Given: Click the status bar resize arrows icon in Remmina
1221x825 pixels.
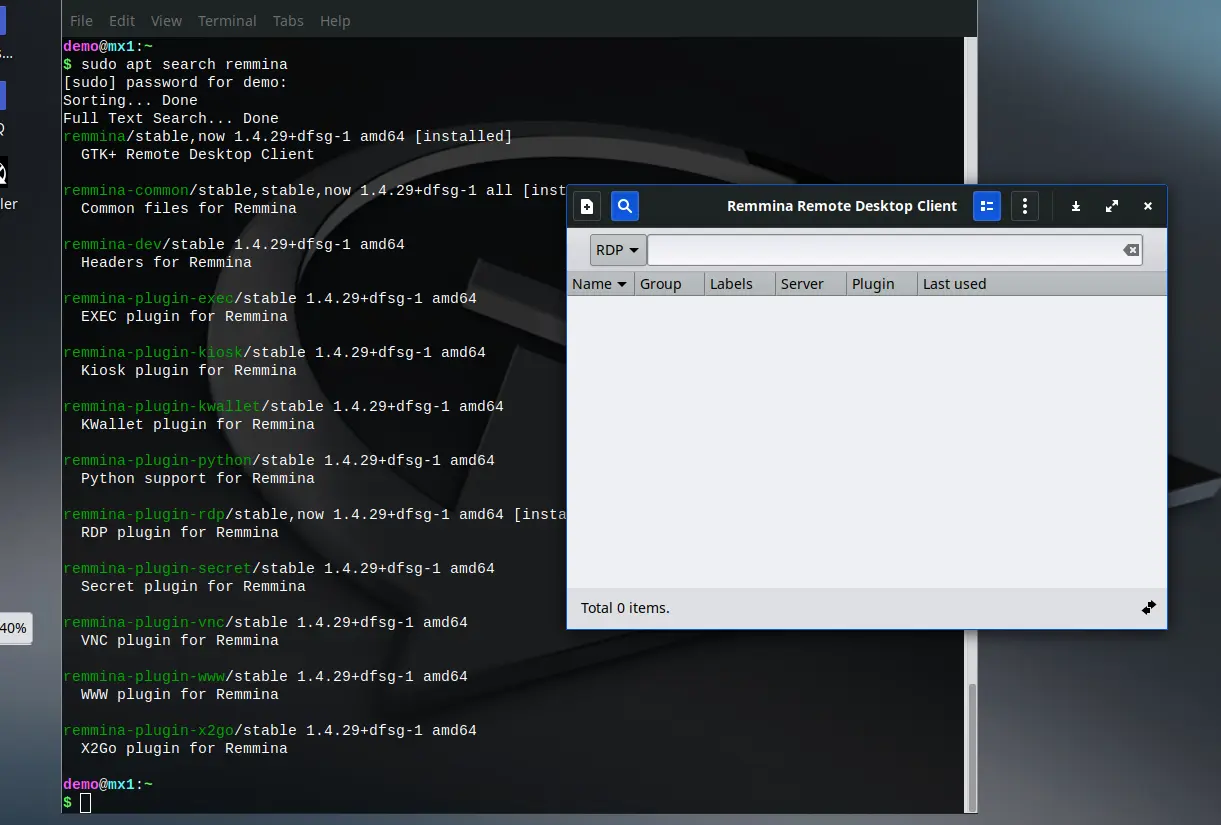Looking at the screenshot, I should [1149, 607].
